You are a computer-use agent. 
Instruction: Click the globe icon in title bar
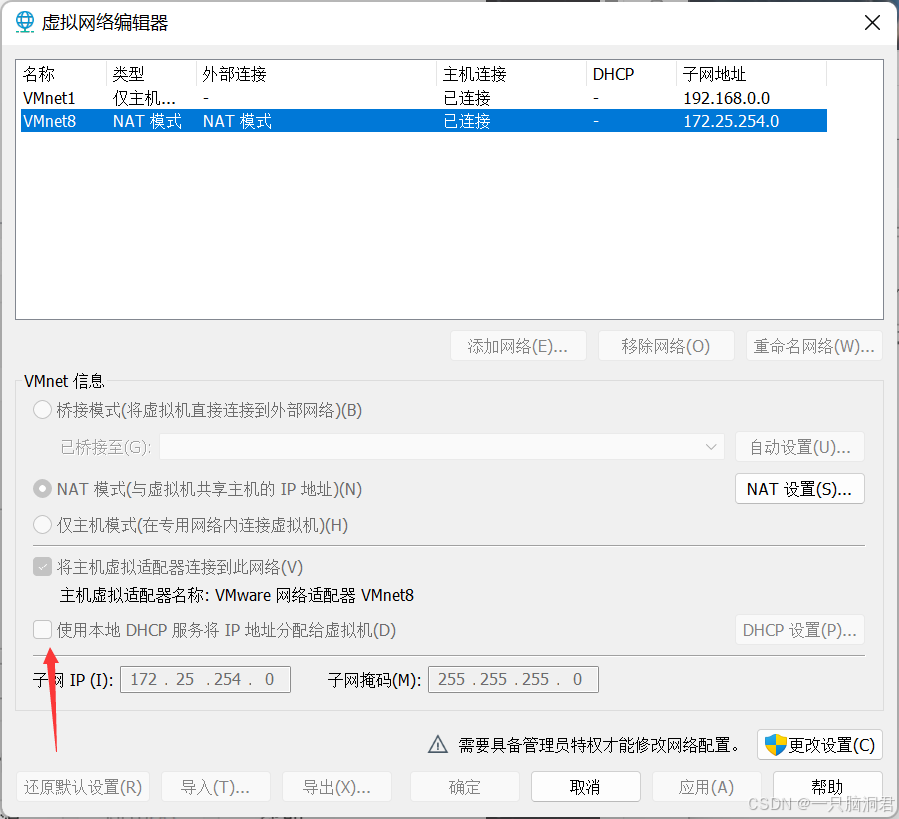pos(25,22)
